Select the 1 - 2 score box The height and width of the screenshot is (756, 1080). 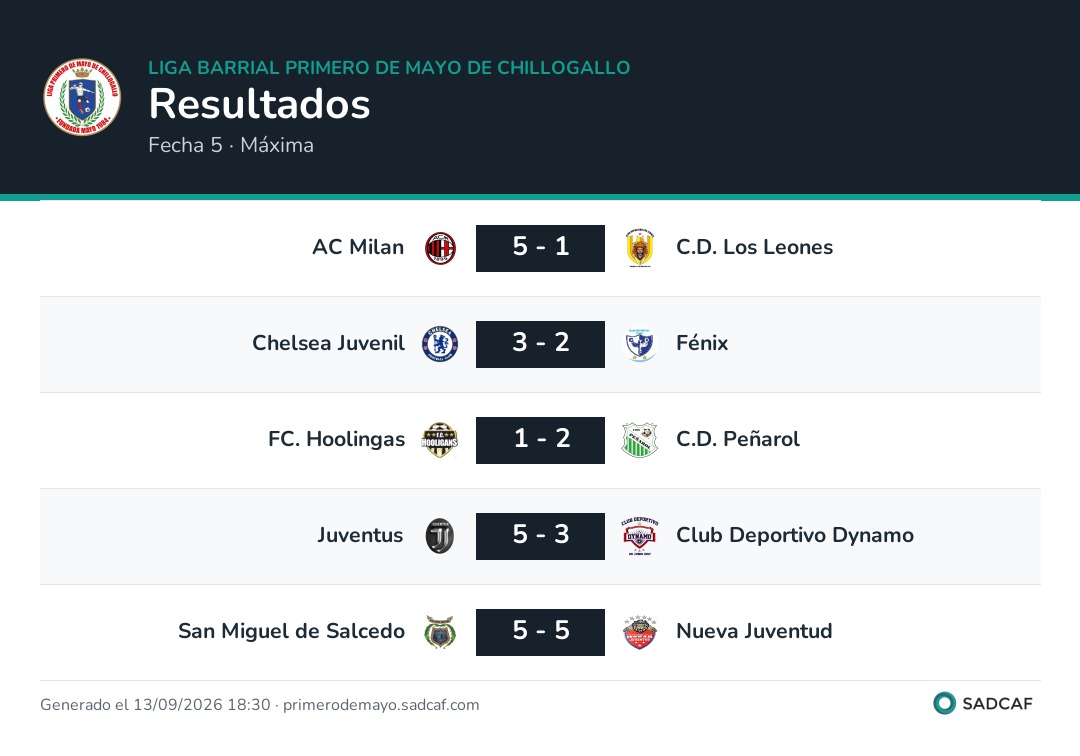click(x=541, y=440)
